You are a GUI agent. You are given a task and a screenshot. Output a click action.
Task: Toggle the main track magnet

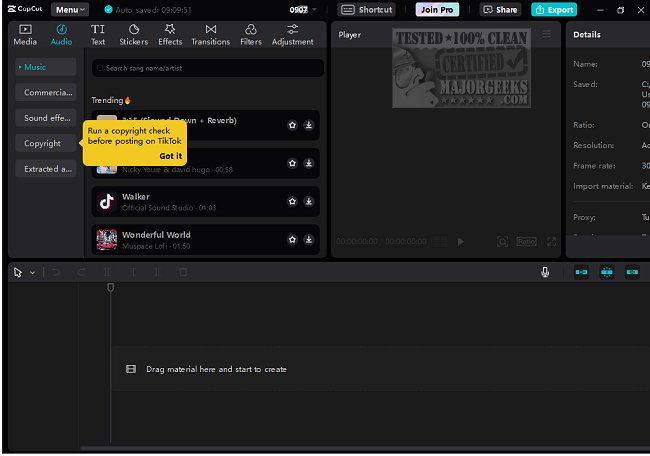[x=581, y=272]
